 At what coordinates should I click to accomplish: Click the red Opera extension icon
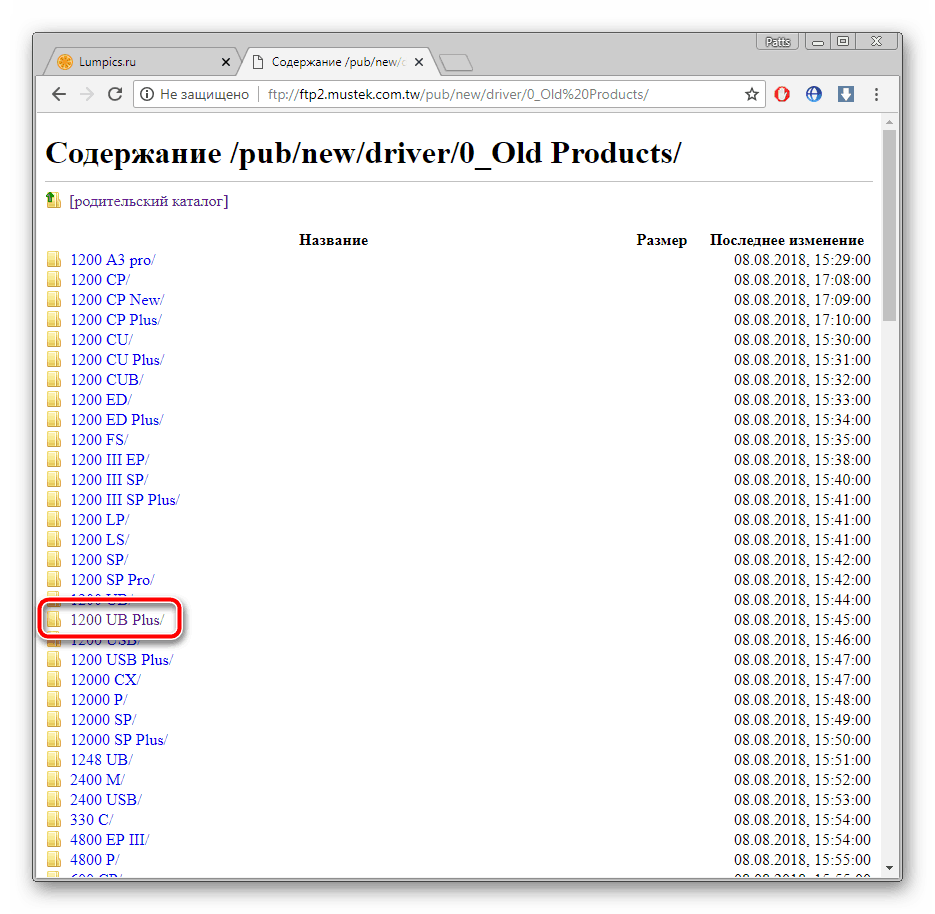(783, 94)
